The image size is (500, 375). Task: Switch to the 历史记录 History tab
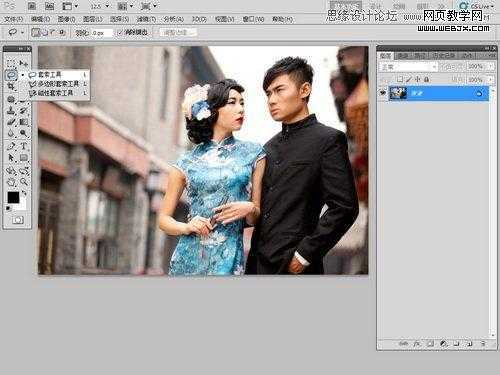click(444, 56)
